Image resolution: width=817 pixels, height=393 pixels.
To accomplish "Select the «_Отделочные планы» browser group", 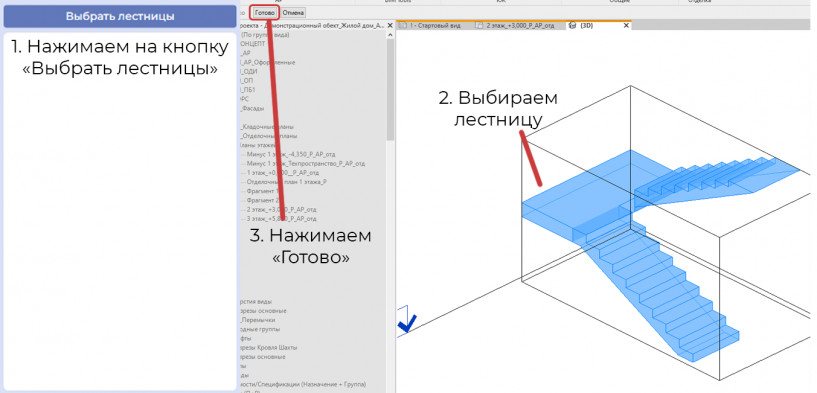I will point(268,136).
